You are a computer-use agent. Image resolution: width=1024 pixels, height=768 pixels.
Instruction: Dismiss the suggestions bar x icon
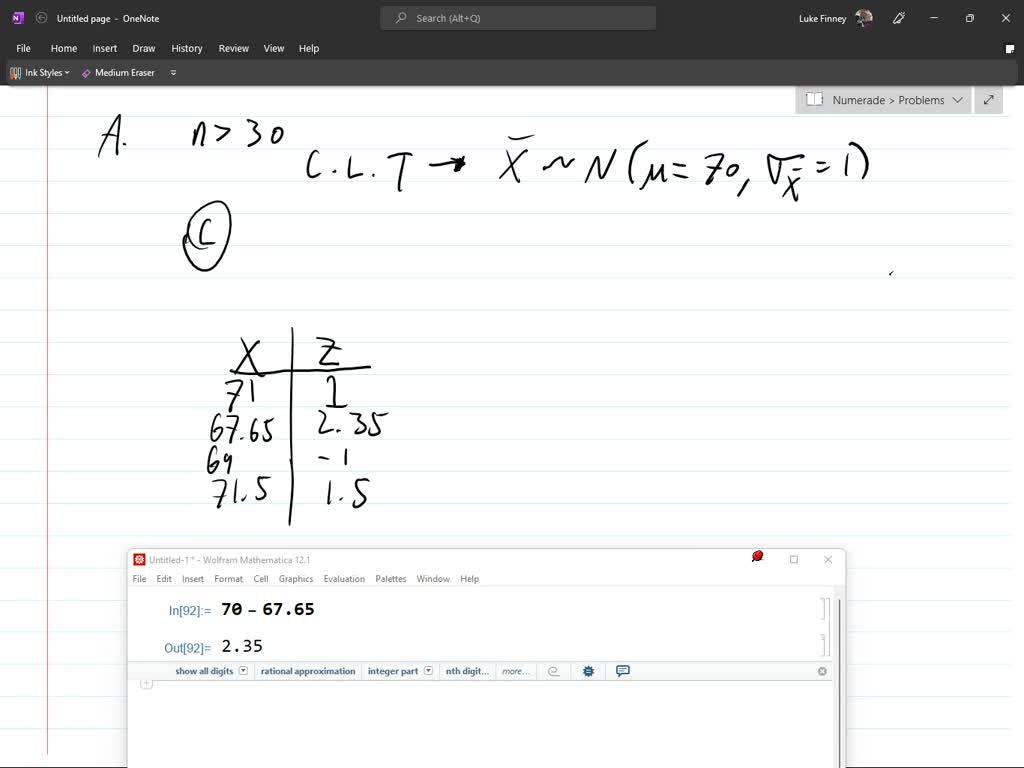(x=822, y=671)
